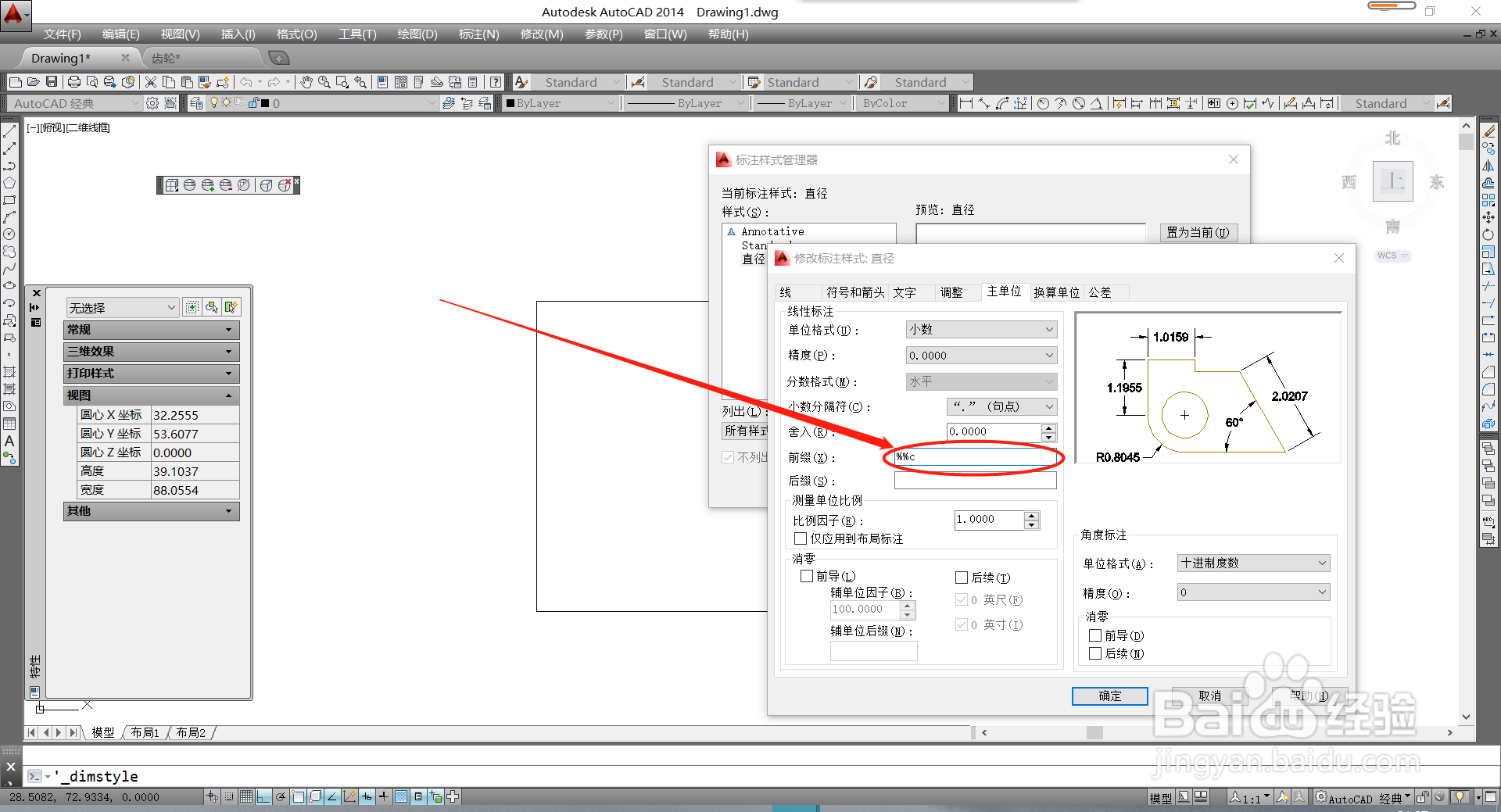Open the ByLayer color dropdown swatch

pyautogui.click(x=561, y=103)
